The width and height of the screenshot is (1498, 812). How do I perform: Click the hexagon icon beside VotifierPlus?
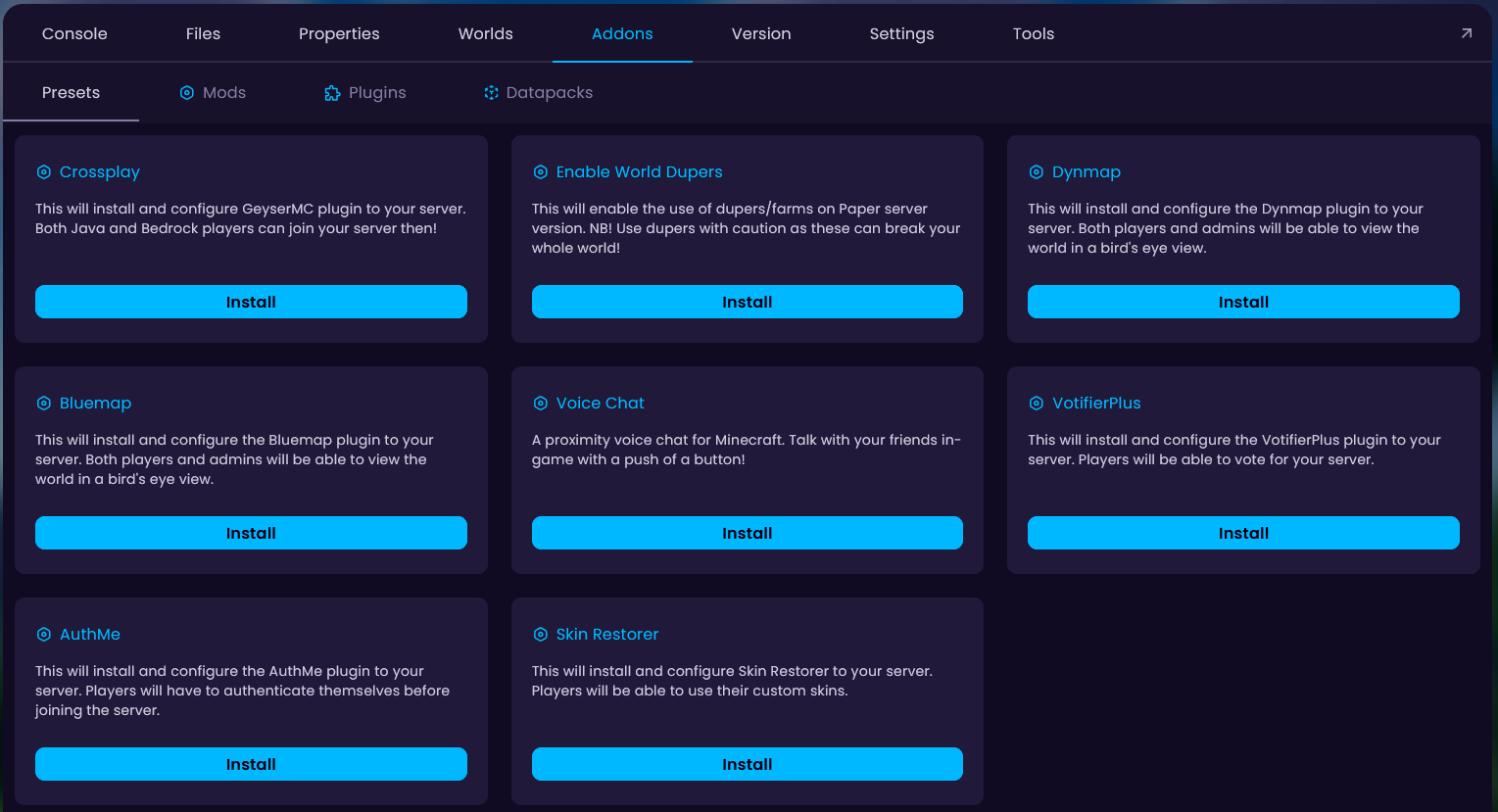click(x=1037, y=404)
